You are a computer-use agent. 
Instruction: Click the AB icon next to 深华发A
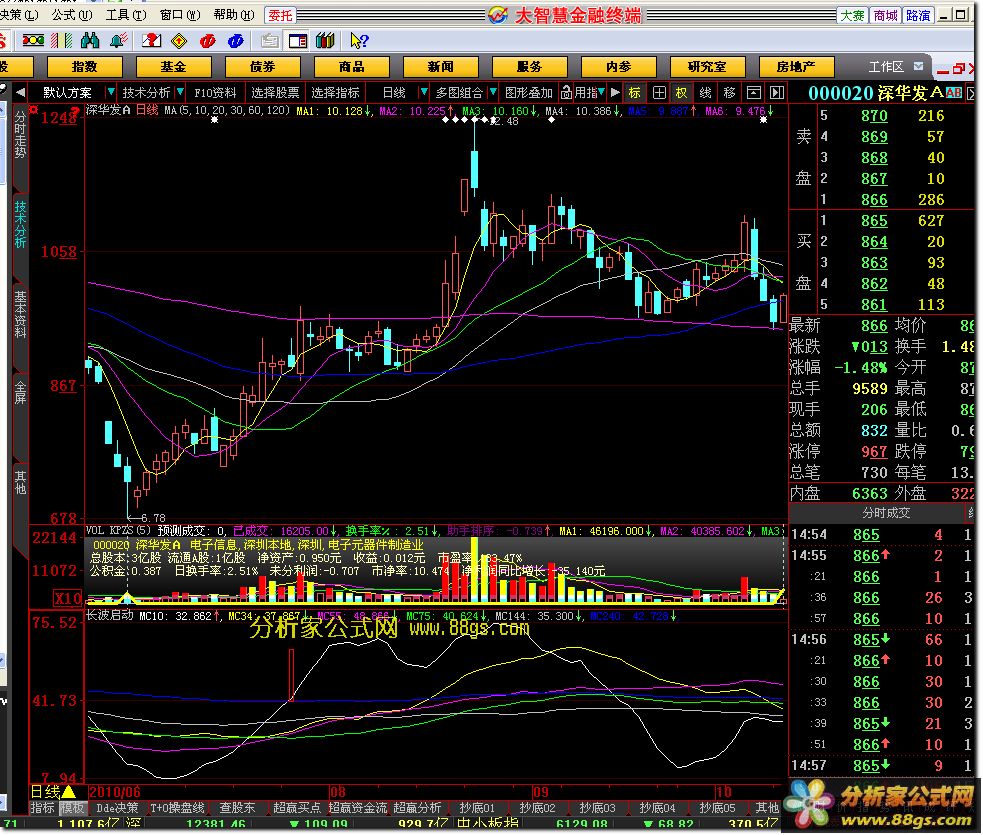[954, 93]
